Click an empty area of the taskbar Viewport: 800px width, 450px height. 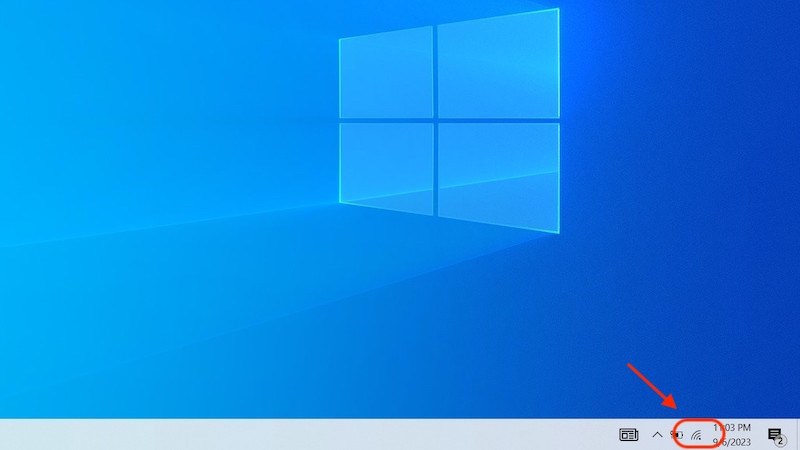pyautogui.click(x=300, y=435)
